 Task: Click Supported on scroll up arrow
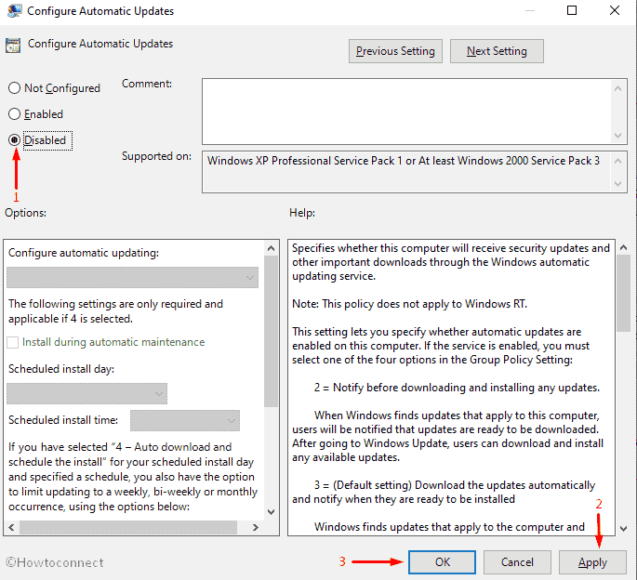pos(618,161)
